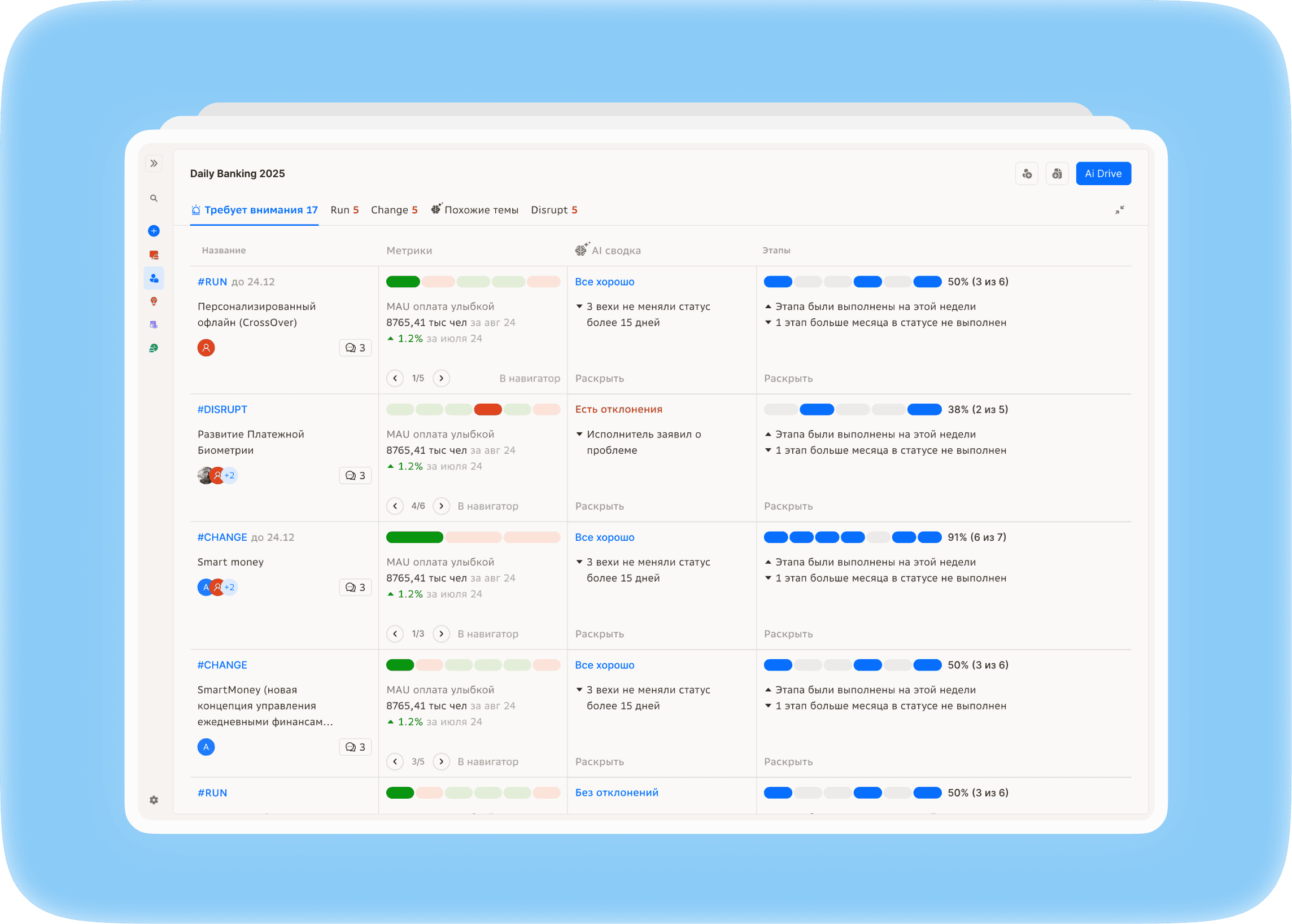This screenshot has height=924, width=1292.
Task: Collapse the fullscreen view with arrows icon
Action: tap(1120, 210)
